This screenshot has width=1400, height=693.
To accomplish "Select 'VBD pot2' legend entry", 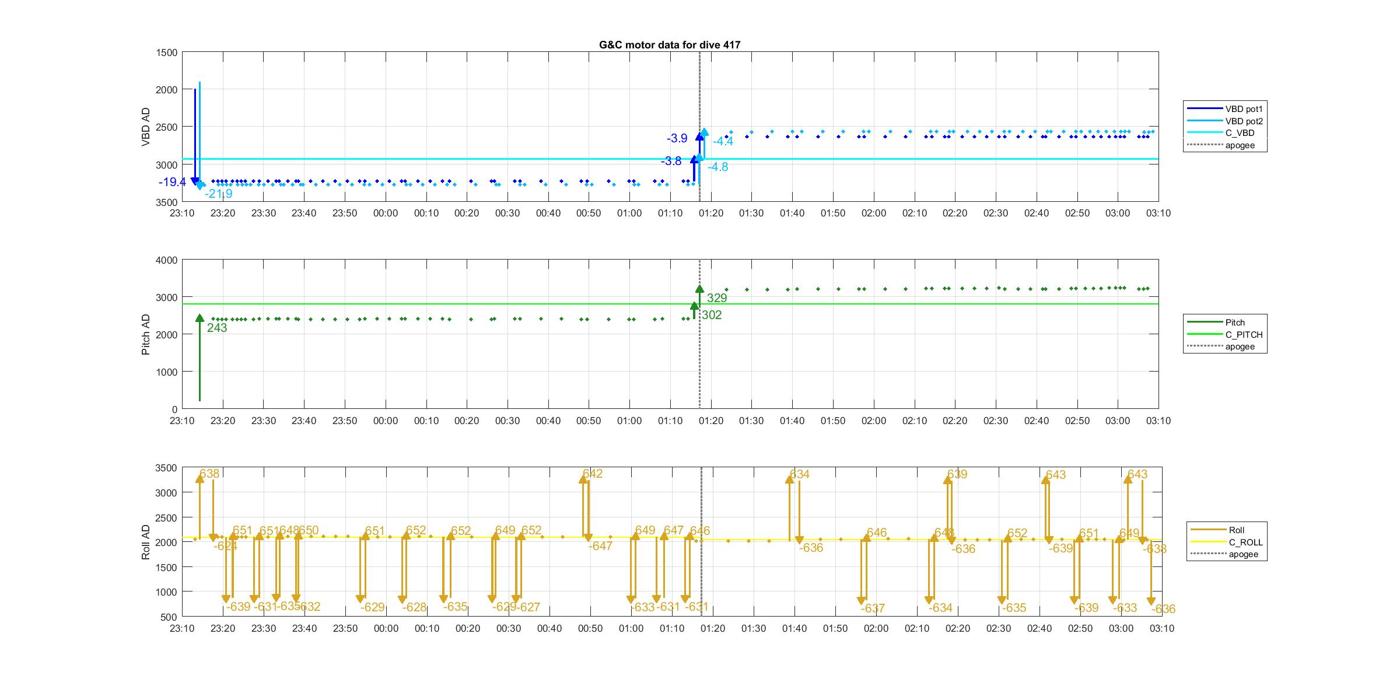I will 1246,121.
